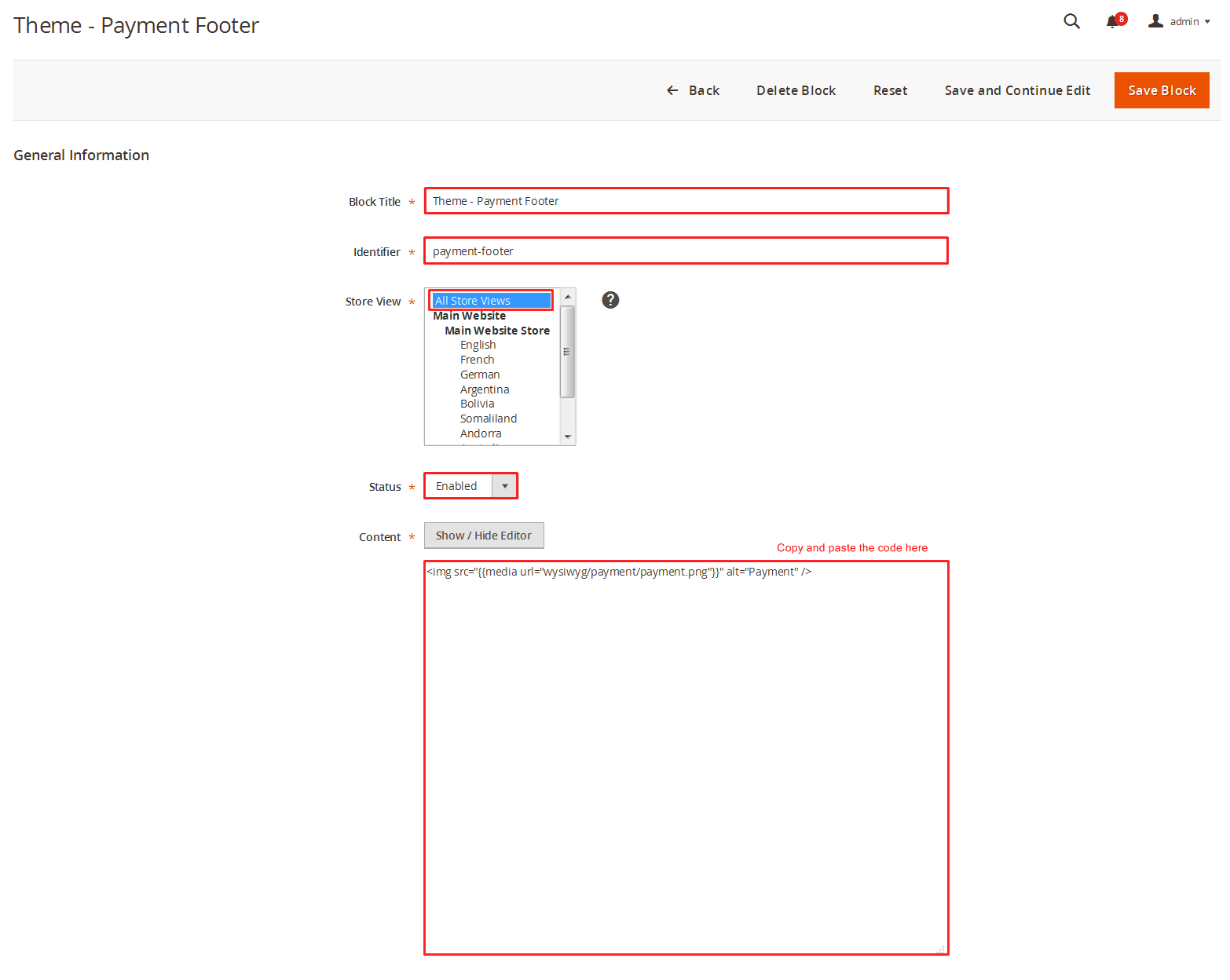Click the Main Website group label

[x=469, y=316]
